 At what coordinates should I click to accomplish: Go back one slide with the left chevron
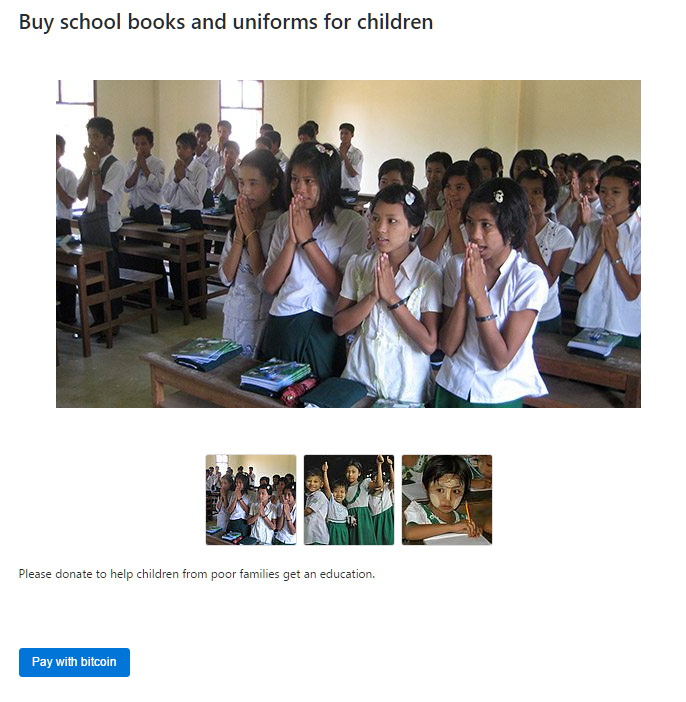tap(66, 244)
